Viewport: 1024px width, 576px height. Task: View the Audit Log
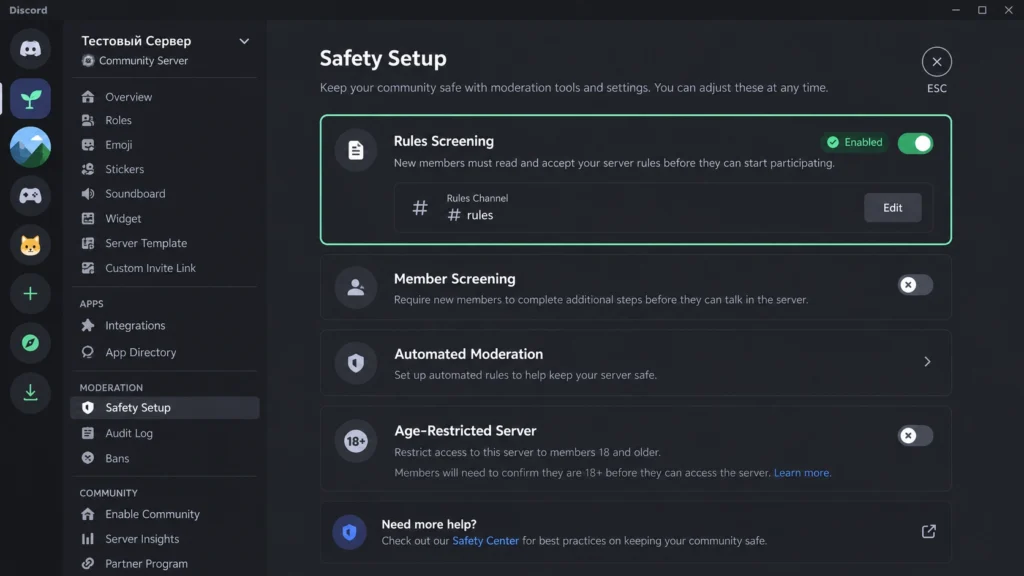pyautogui.click(x=165, y=433)
